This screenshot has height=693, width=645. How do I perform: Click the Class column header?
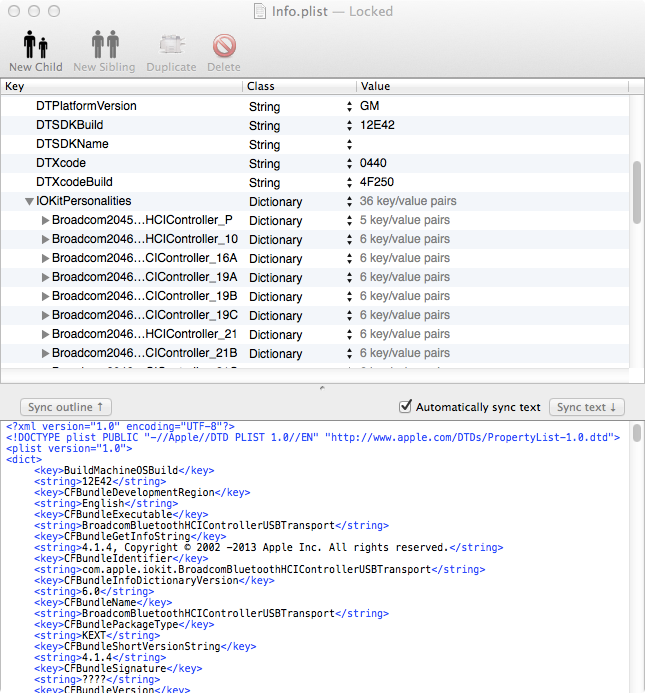(x=299, y=86)
